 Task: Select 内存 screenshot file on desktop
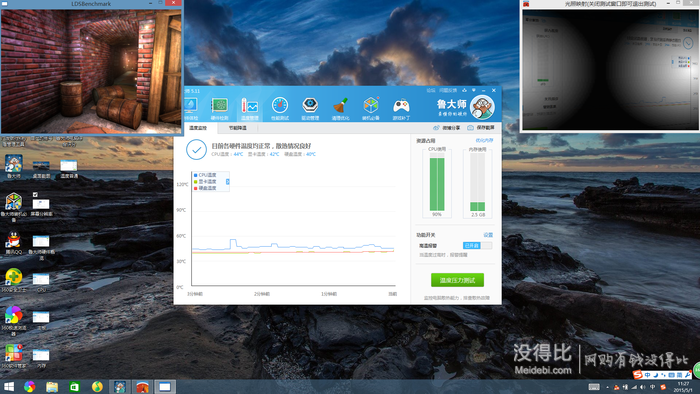(41, 359)
